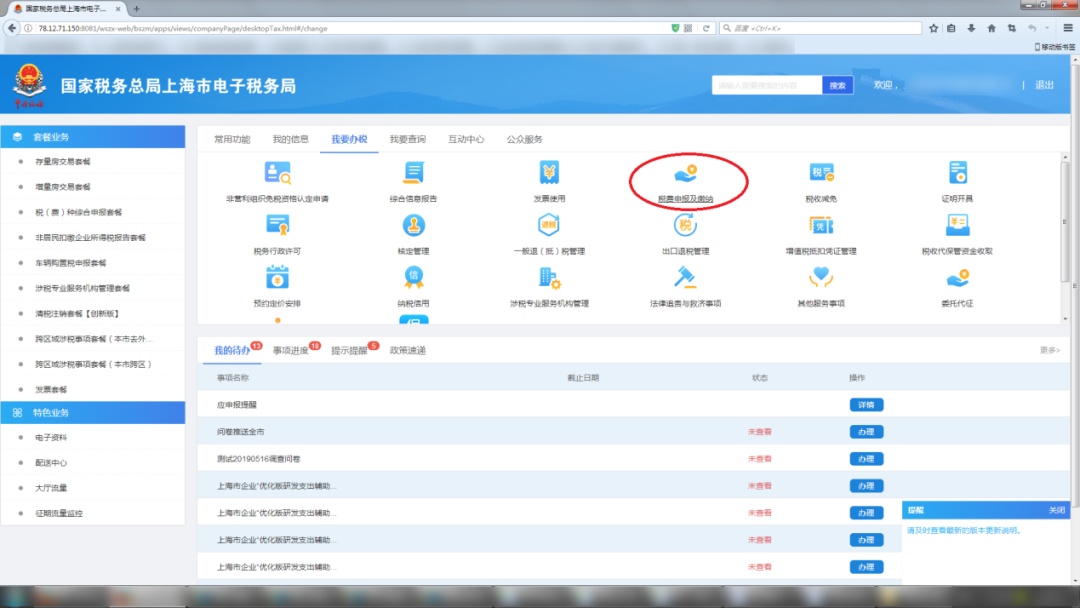This screenshot has height=608, width=1080.
Task: Click 退出 to log out
Action: tap(1044, 86)
